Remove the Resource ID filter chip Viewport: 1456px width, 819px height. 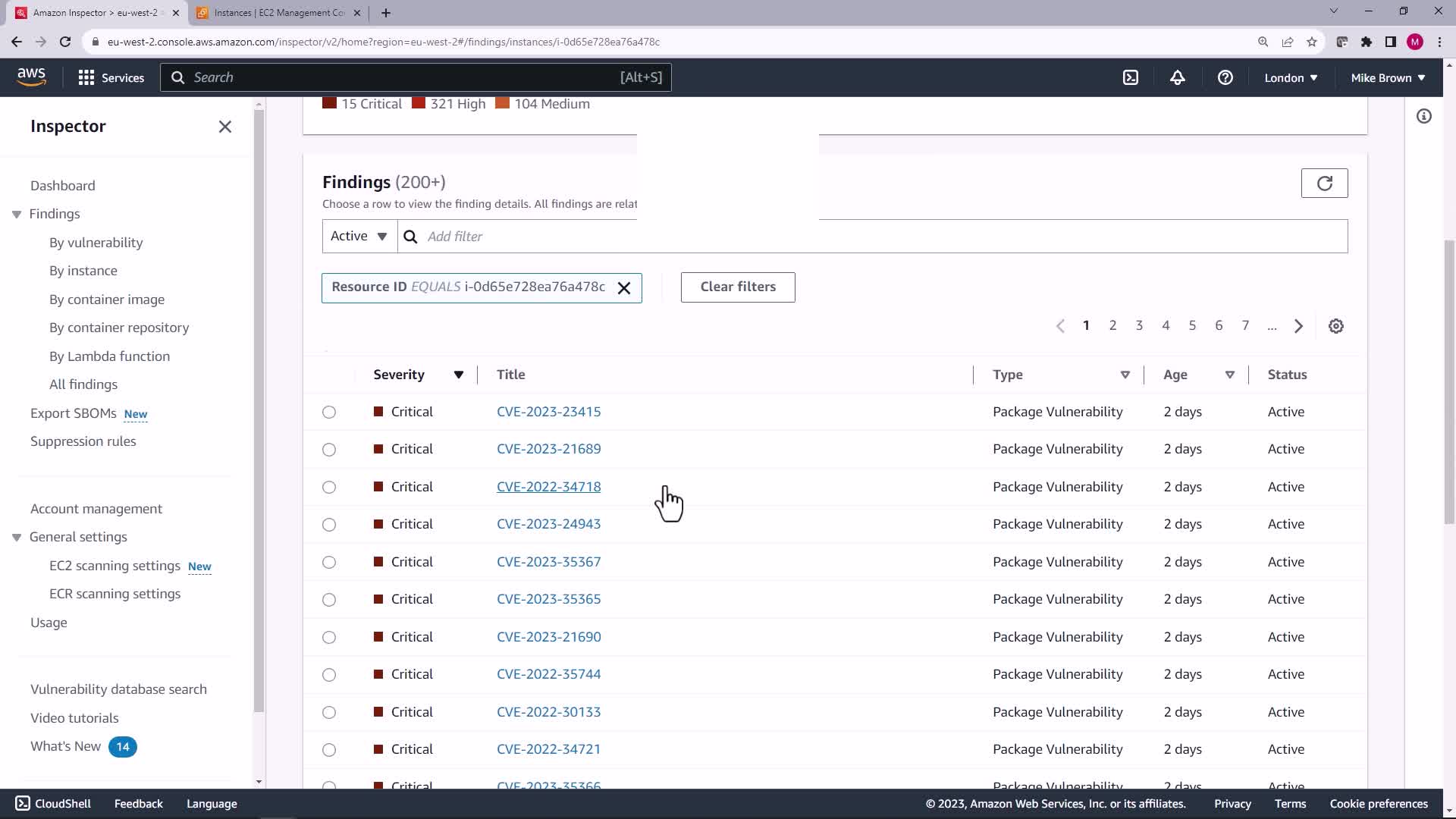tap(624, 288)
